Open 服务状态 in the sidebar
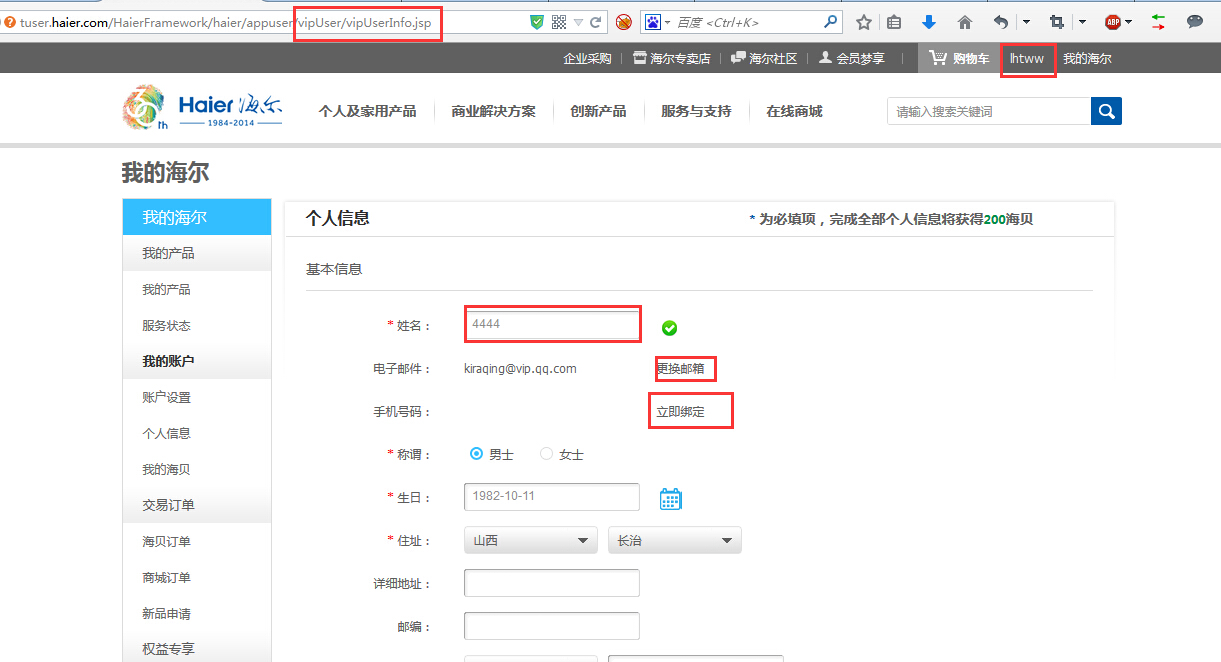 click(x=166, y=326)
